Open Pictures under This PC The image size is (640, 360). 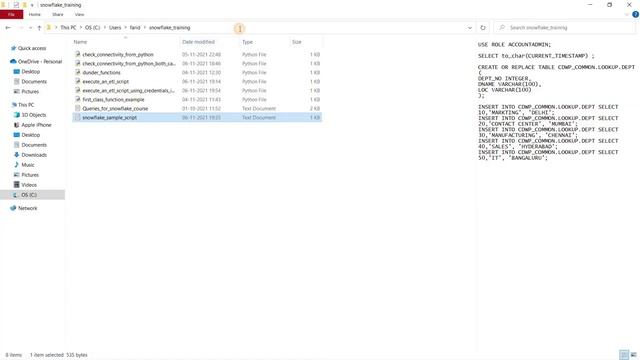pyautogui.click(x=30, y=175)
